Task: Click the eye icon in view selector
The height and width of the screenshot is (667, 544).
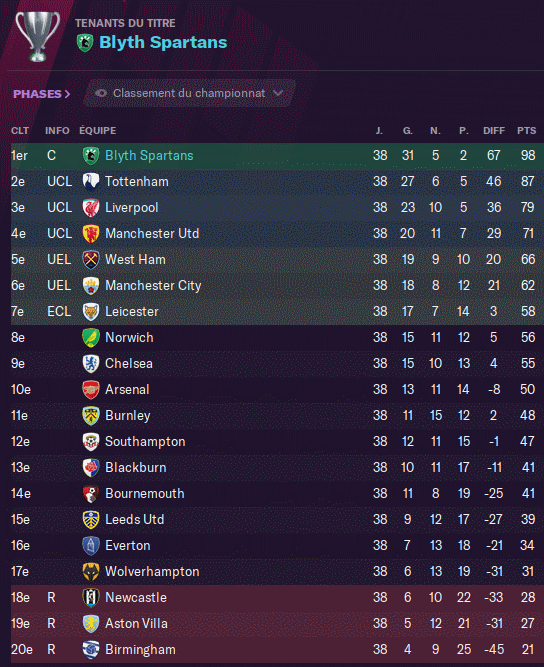Action: pos(101,93)
